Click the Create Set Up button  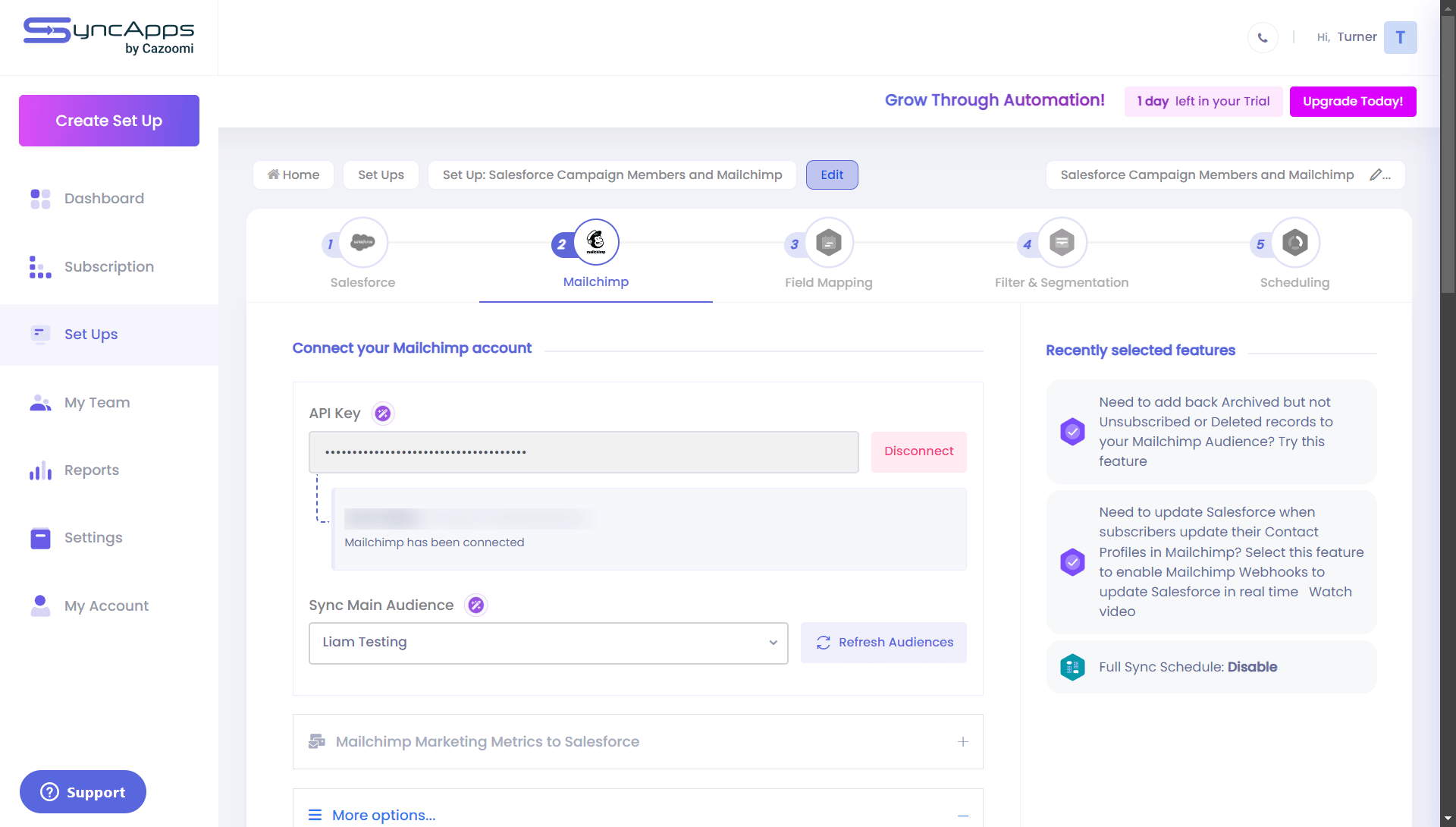pyautogui.click(x=109, y=121)
